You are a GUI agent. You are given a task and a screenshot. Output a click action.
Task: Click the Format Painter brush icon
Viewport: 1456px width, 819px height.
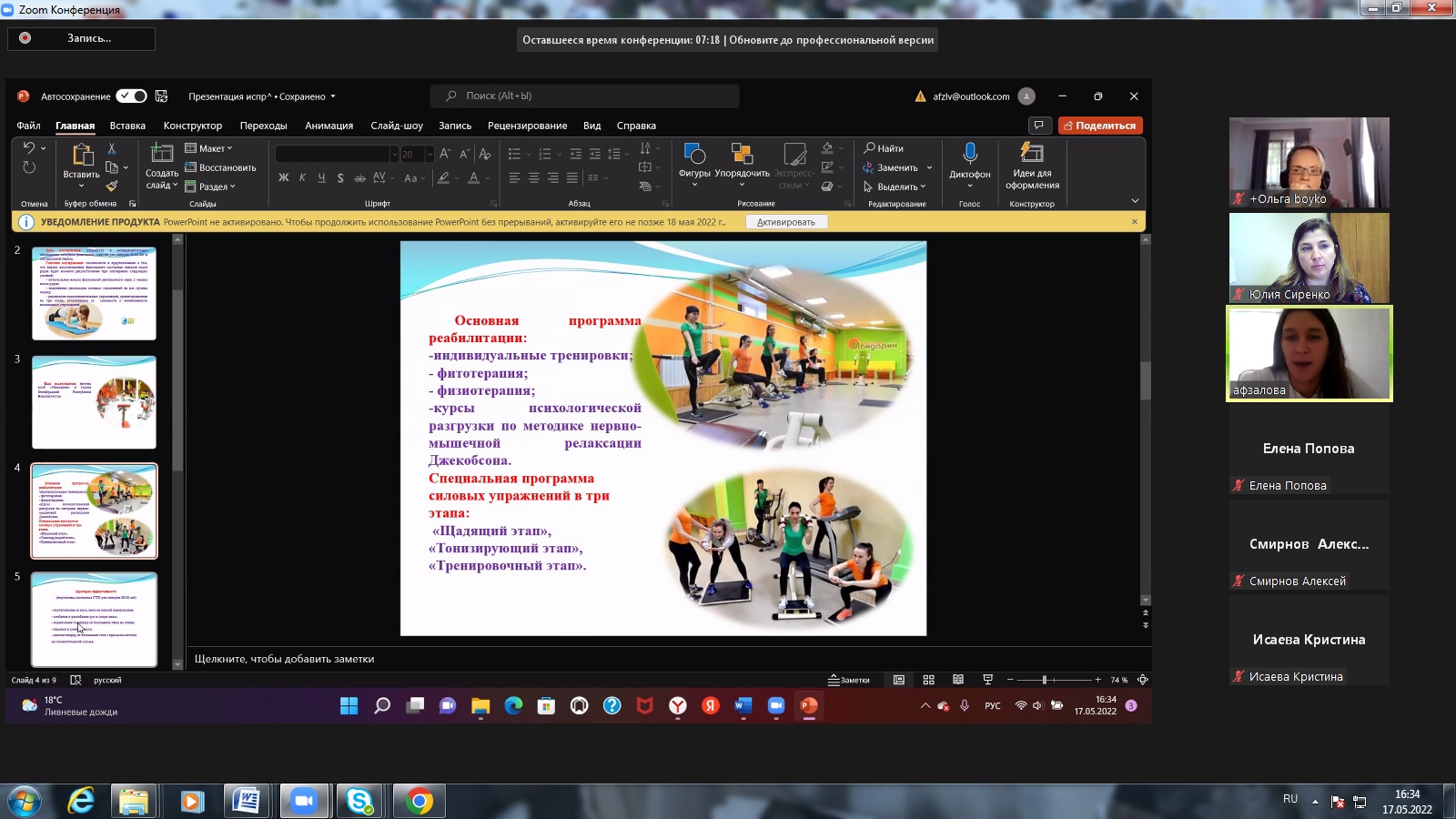point(112,186)
